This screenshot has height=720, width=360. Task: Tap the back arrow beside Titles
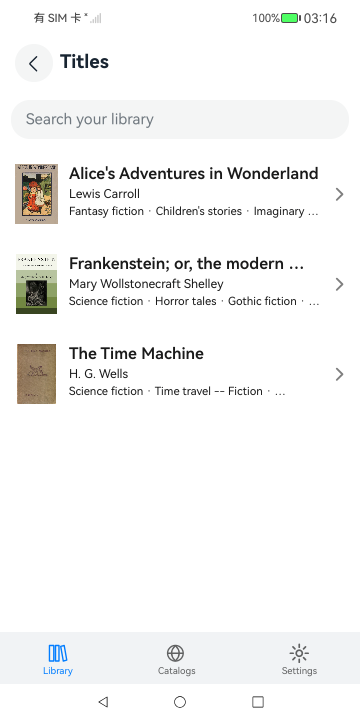pyautogui.click(x=34, y=63)
